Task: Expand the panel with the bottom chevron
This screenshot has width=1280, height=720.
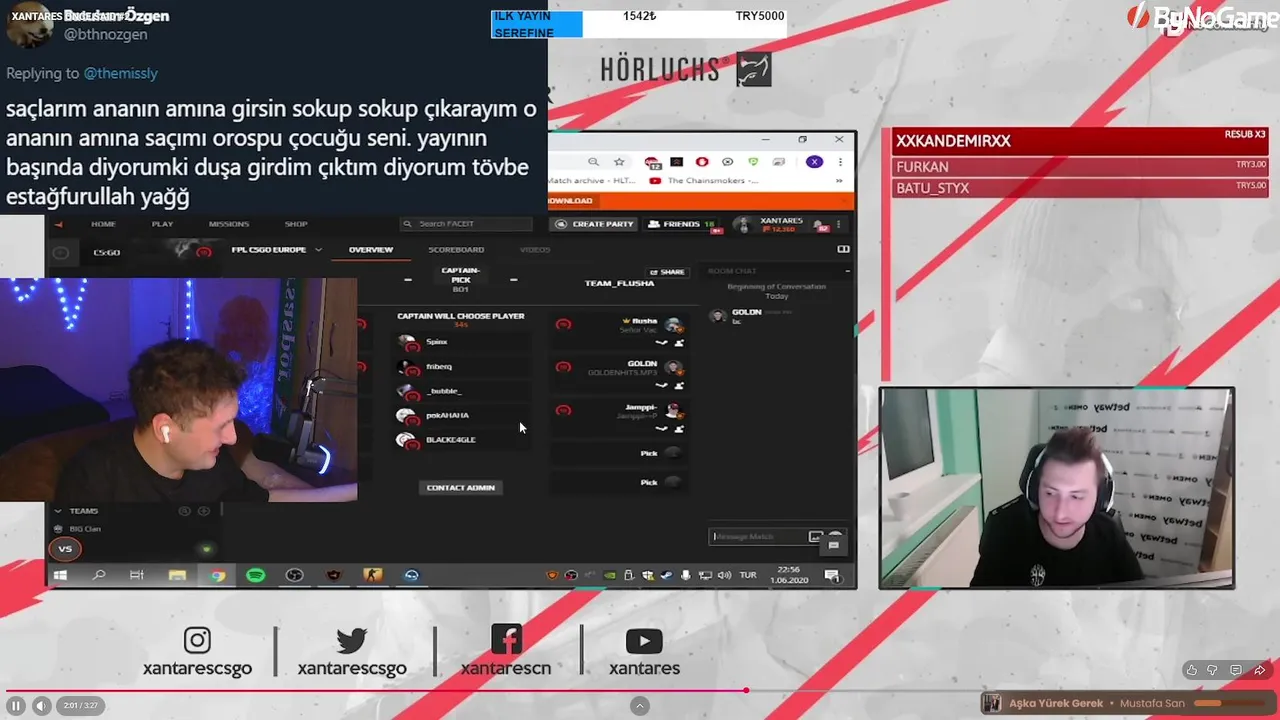Action: (641, 706)
